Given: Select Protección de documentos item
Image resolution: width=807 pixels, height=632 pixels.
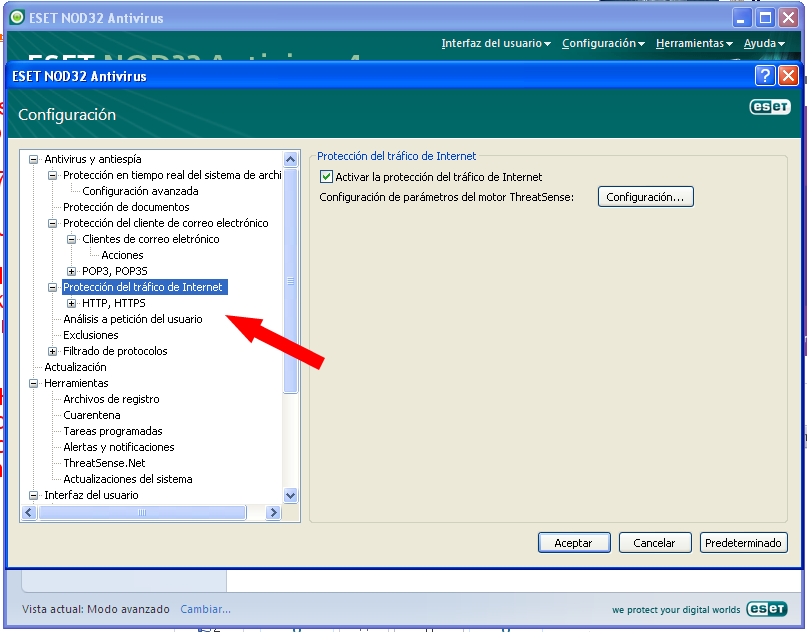Looking at the screenshot, I should [x=126, y=207].
